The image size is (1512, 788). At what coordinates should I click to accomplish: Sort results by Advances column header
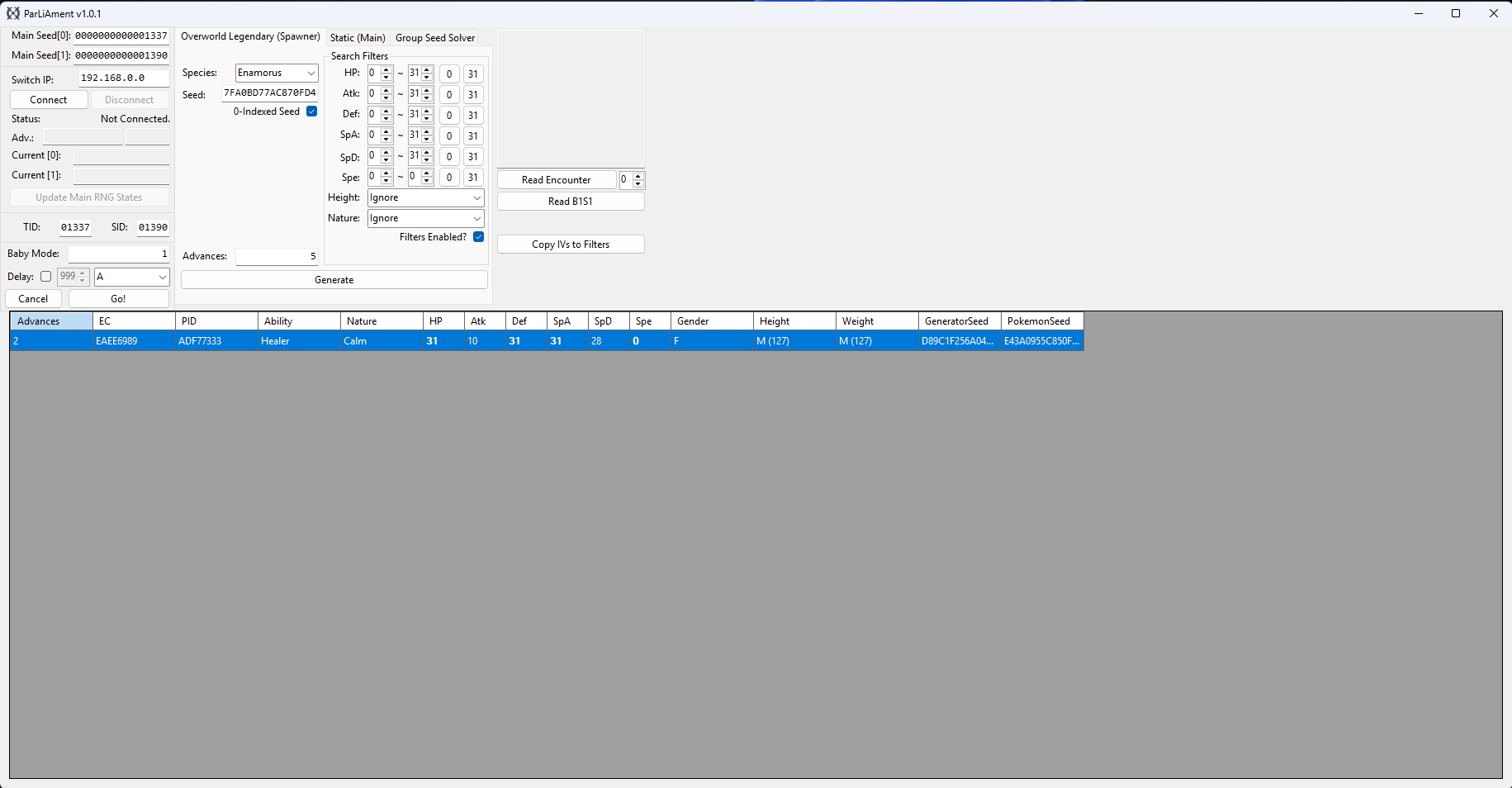(x=51, y=321)
